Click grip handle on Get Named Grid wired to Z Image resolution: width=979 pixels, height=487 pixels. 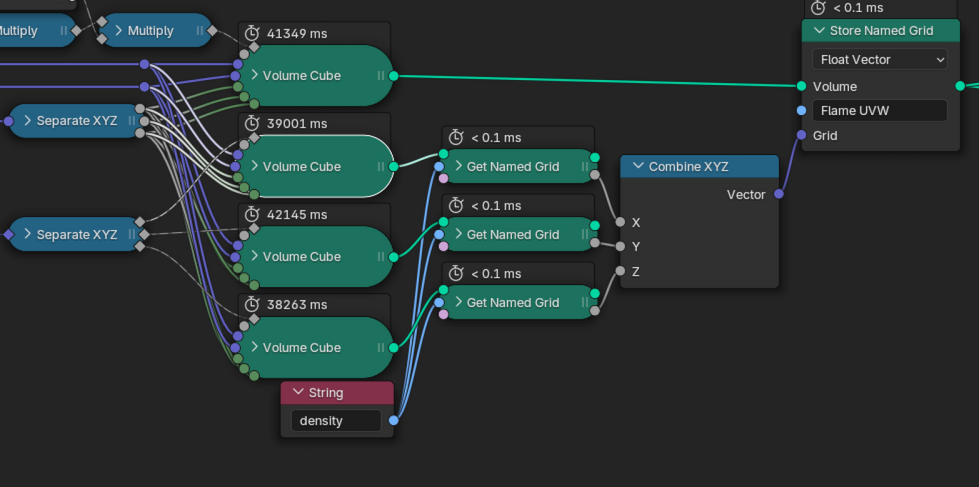[x=585, y=302]
